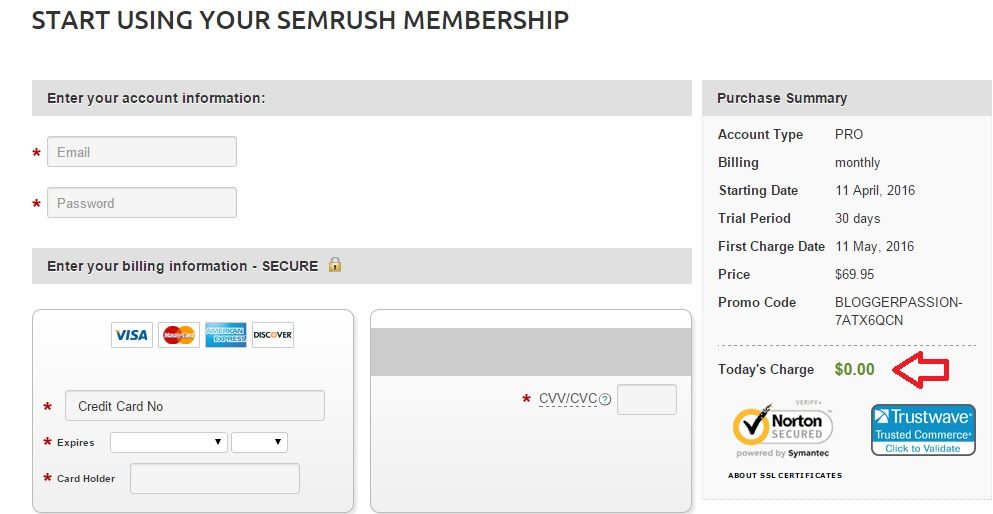Click the CVV/CVC underlined label

[x=567, y=399]
